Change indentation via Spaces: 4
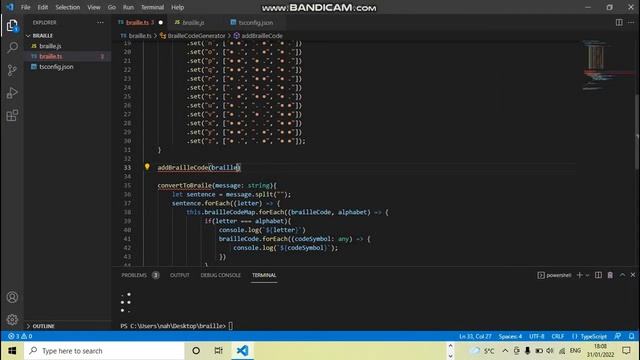The image size is (640, 360). click(x=510, y=336)
